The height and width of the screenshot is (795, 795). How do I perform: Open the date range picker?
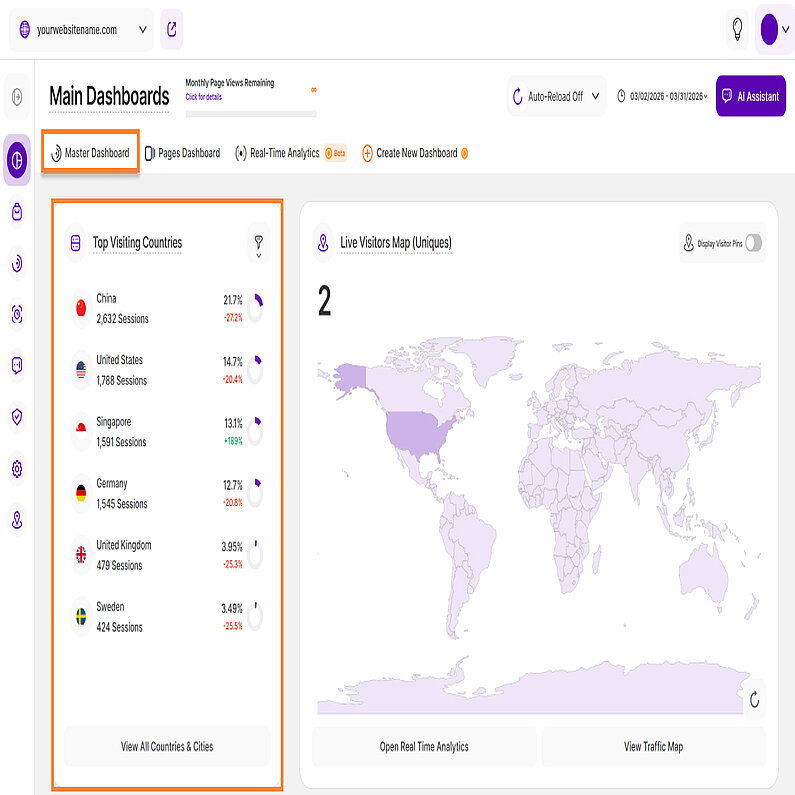[663, 97]
